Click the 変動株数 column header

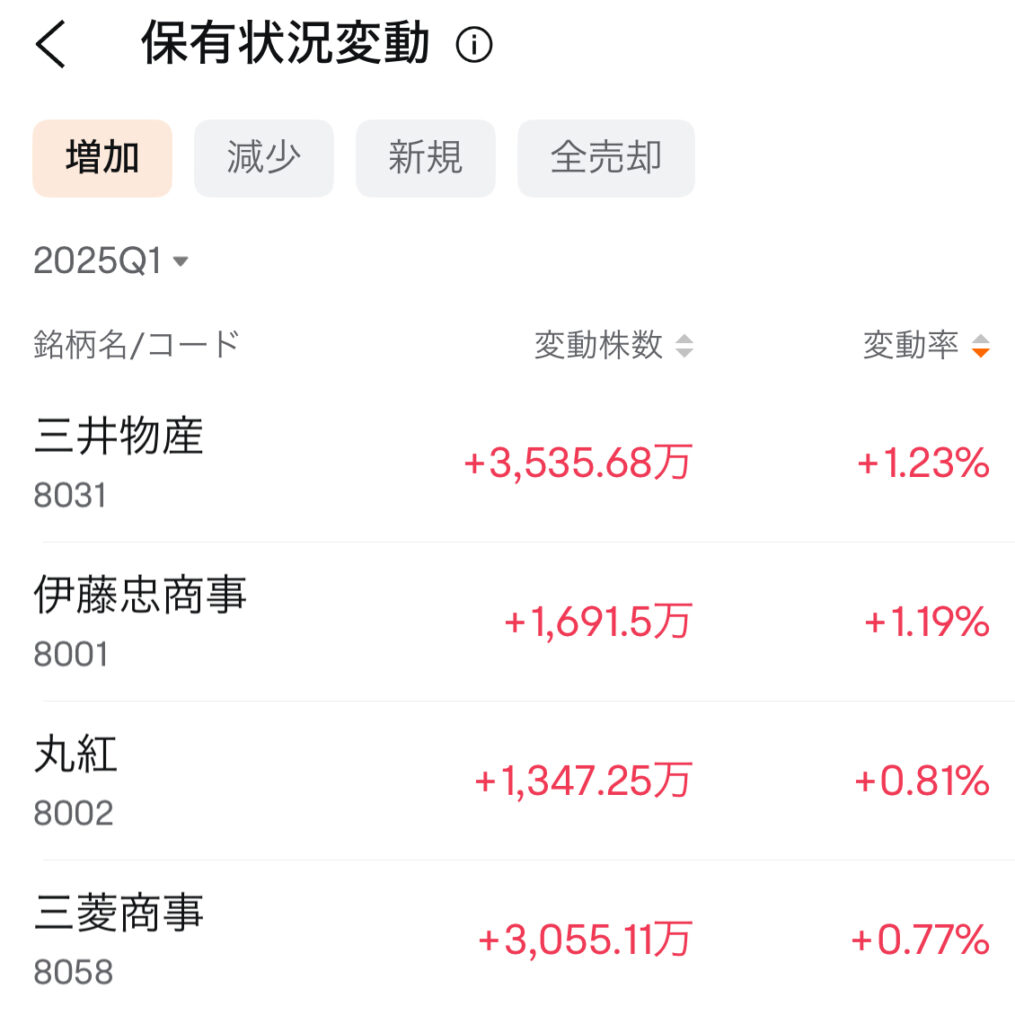tap(598, 346)
